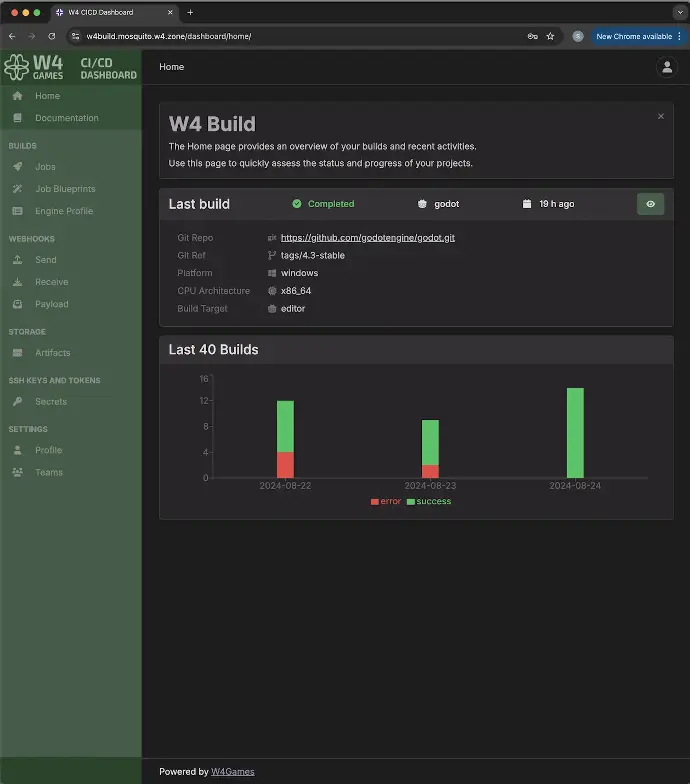This screenshot has height=784, width=690.
Task: Bookmark page with the star icon
Action: pyautogui.click(x=550, y=36)
